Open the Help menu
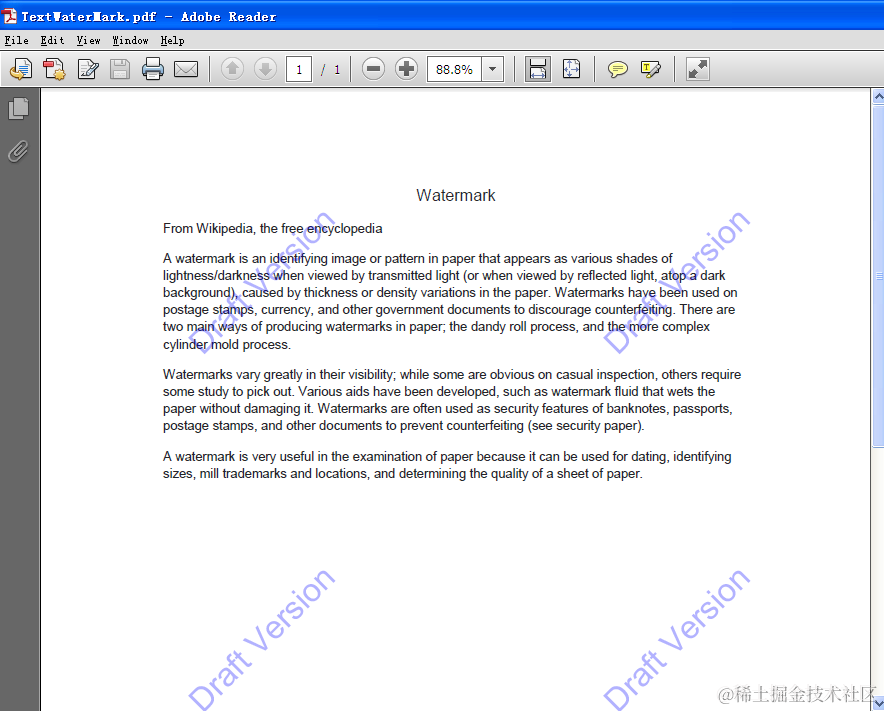 pyautogui.click(x=172, y=41)
